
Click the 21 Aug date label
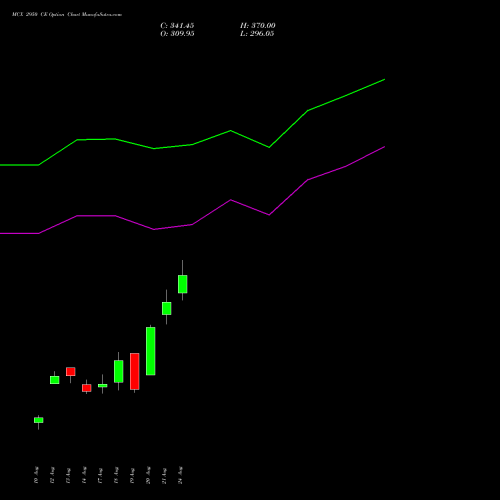164,475
